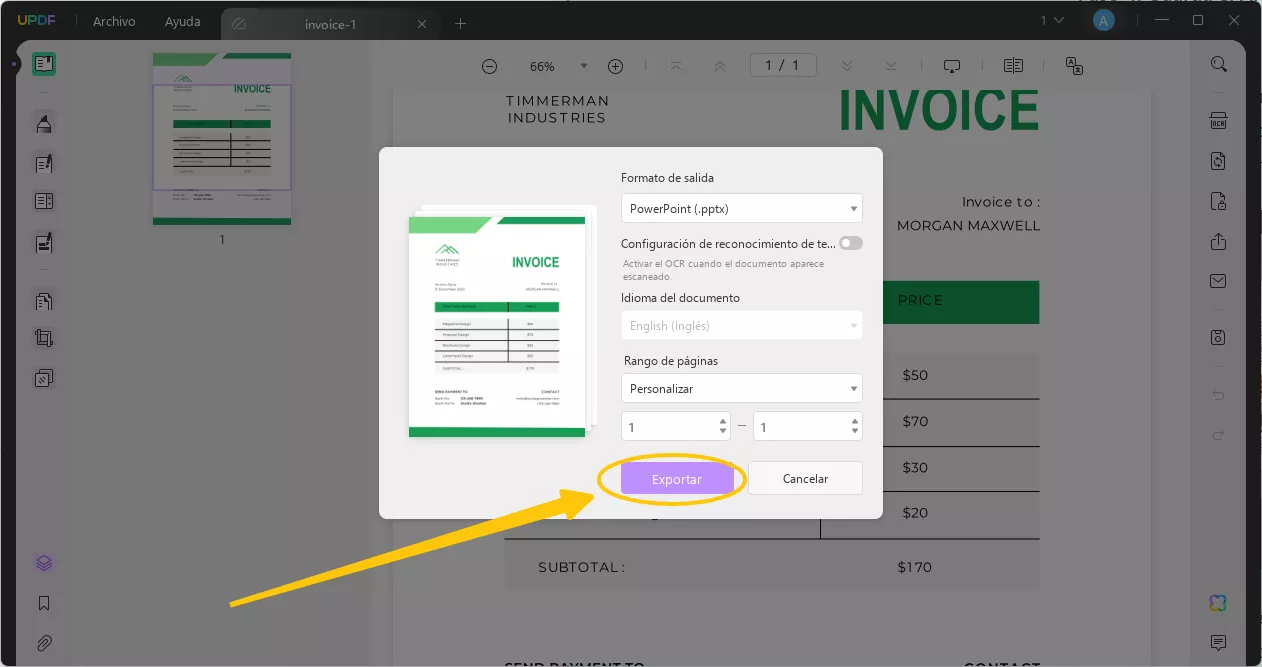Click the start page number field
This screenshot has height=667, width=1262.
[x=675, y=426]
